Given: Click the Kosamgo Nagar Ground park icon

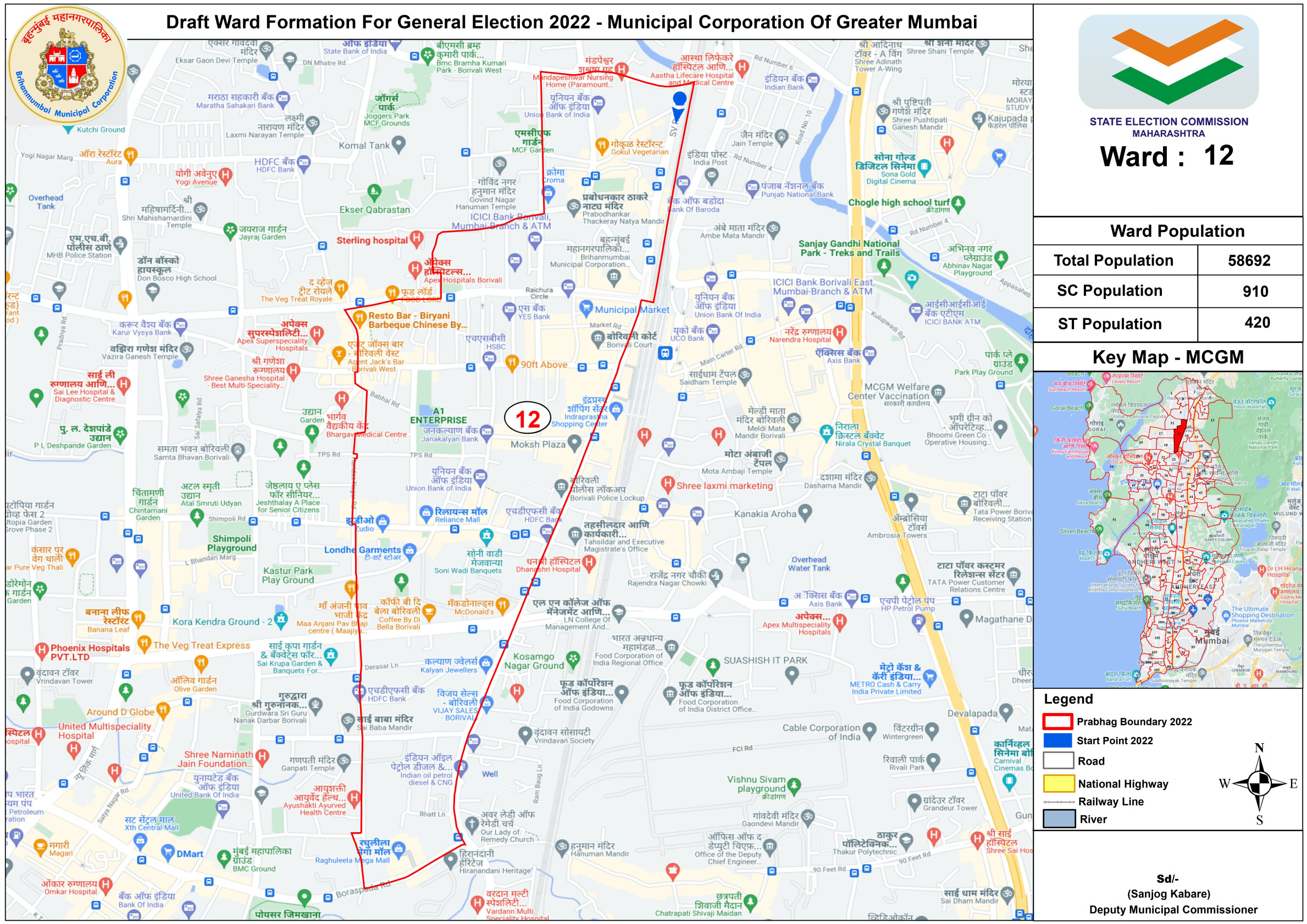Looking at the screenshot, I should (x=573, y=659).
